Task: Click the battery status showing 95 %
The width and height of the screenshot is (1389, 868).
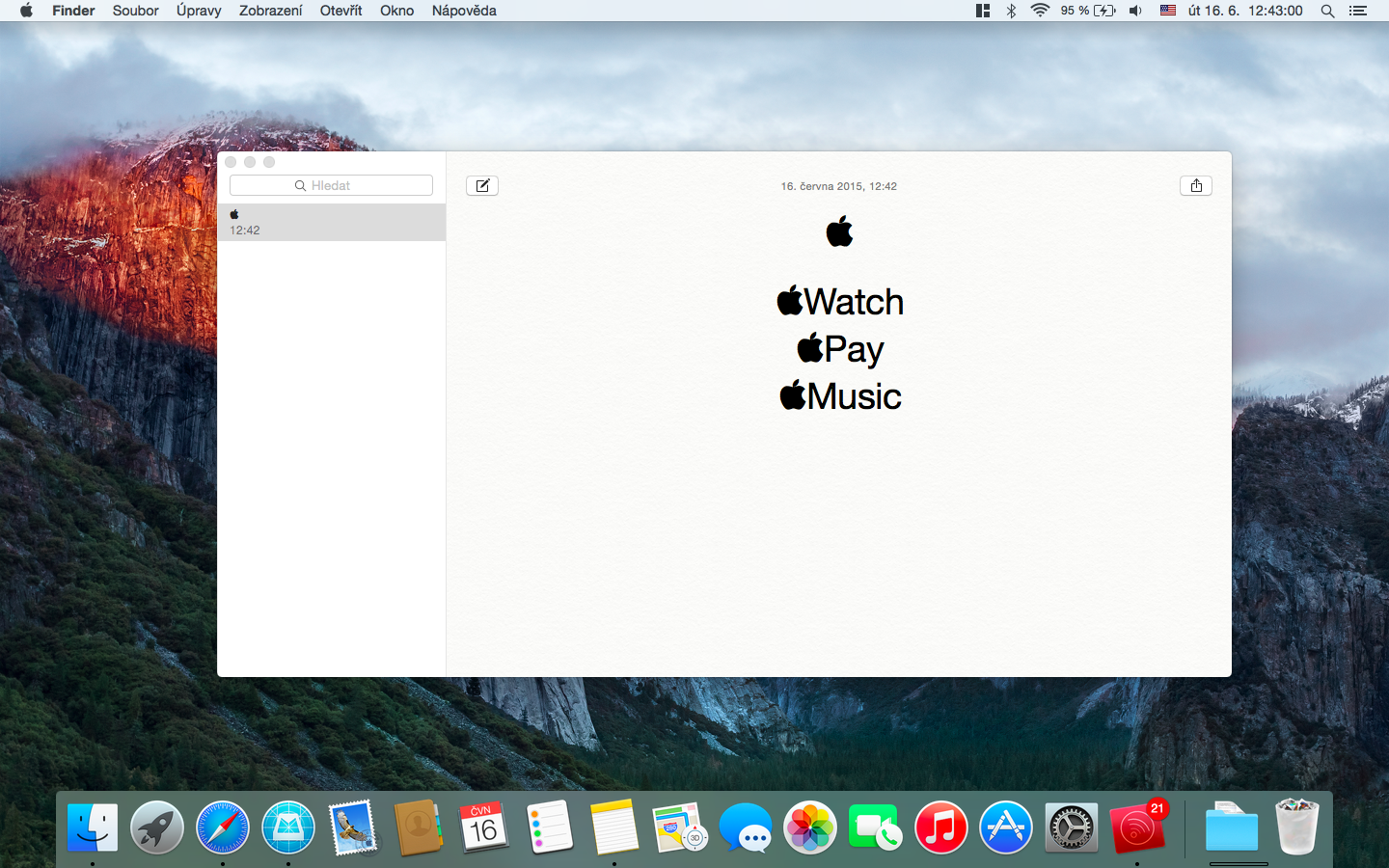Action: (x=1088, y=11)
